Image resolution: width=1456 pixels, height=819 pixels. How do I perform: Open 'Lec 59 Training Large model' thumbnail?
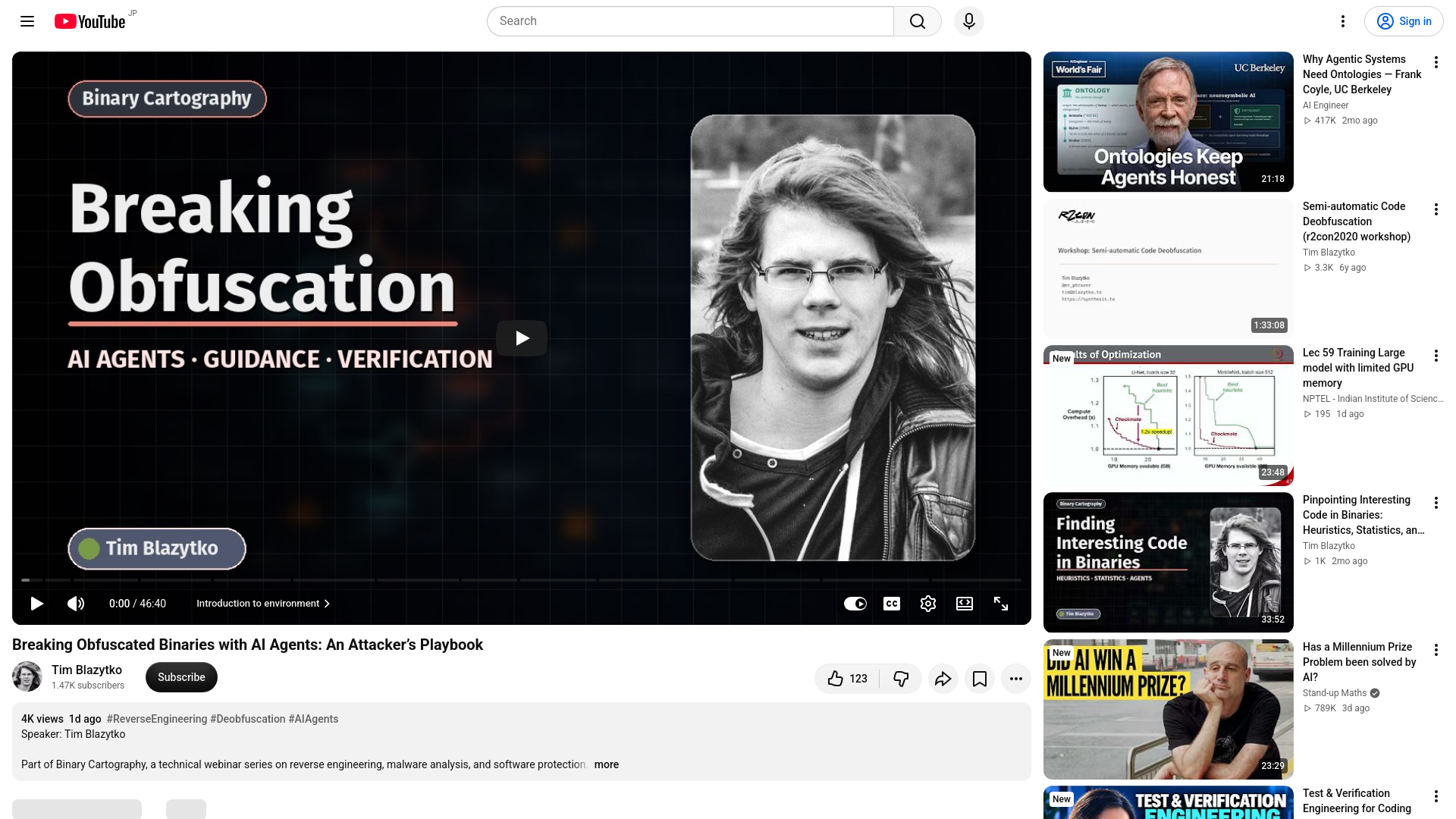pos(1169,415)
